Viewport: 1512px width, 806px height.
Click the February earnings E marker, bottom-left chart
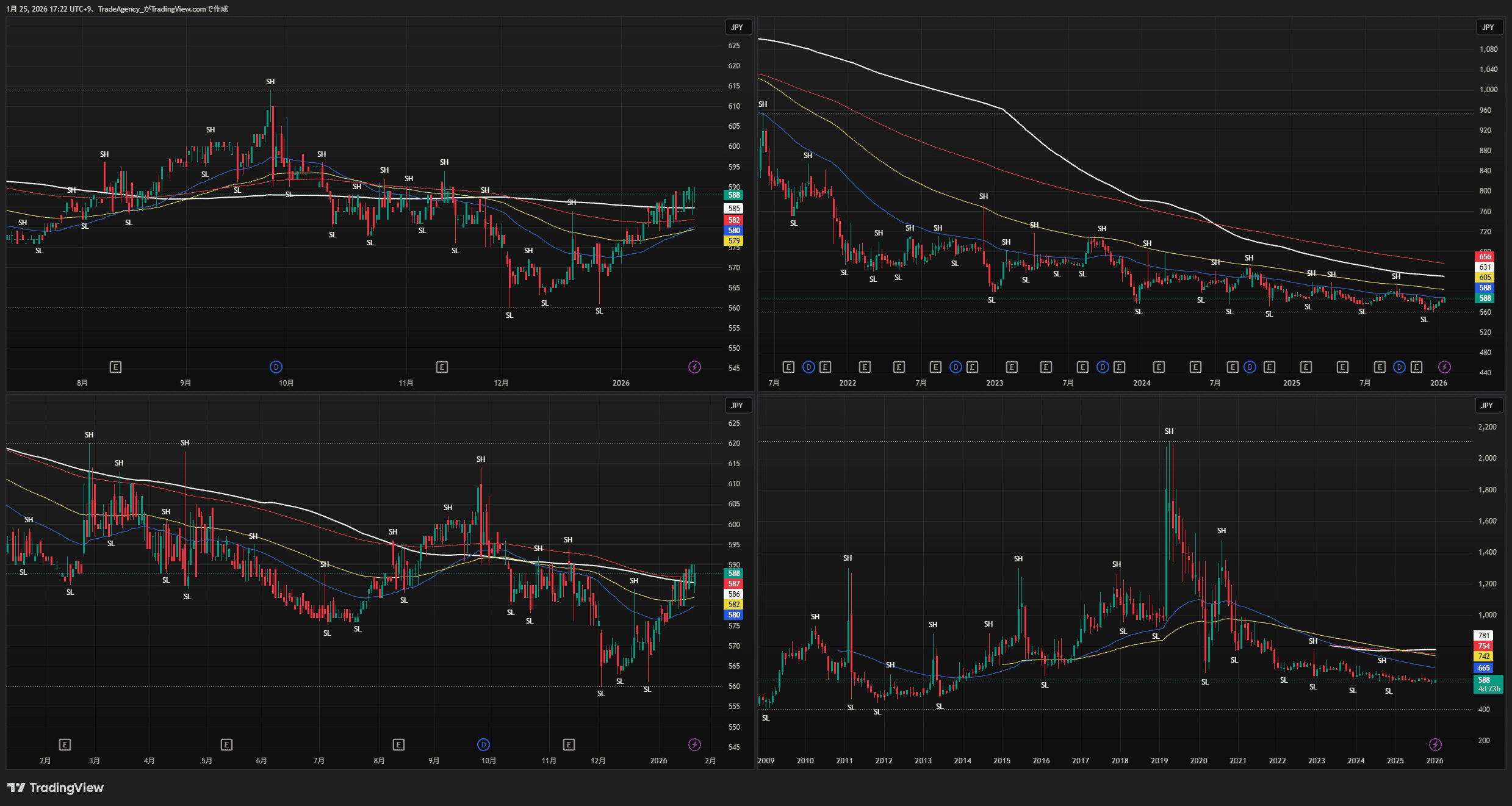click(65, 744)
